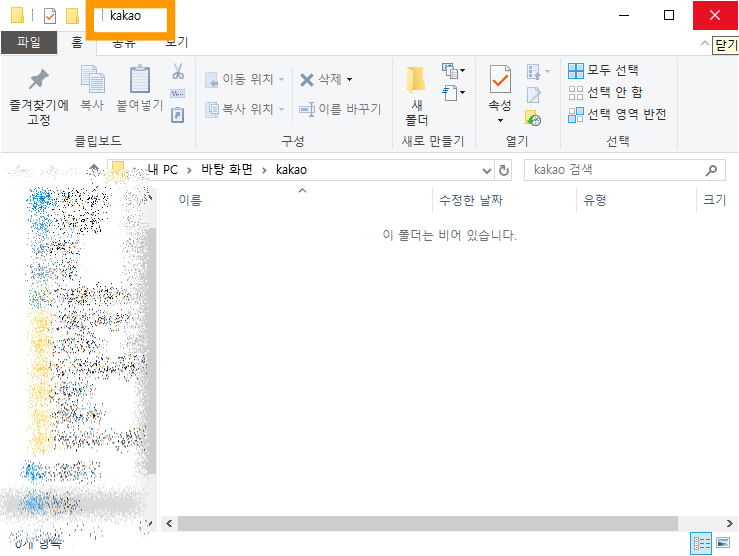Expand the Properties (속성) dropdown arrow

coord(500,121)
